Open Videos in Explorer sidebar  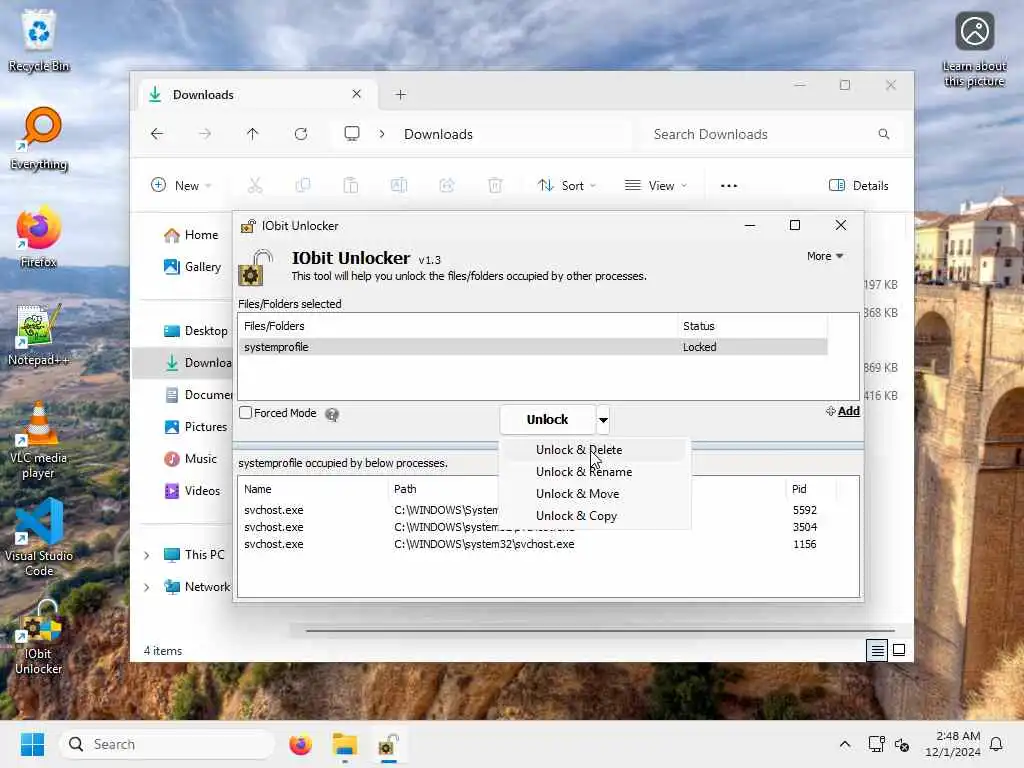[192, 490]
